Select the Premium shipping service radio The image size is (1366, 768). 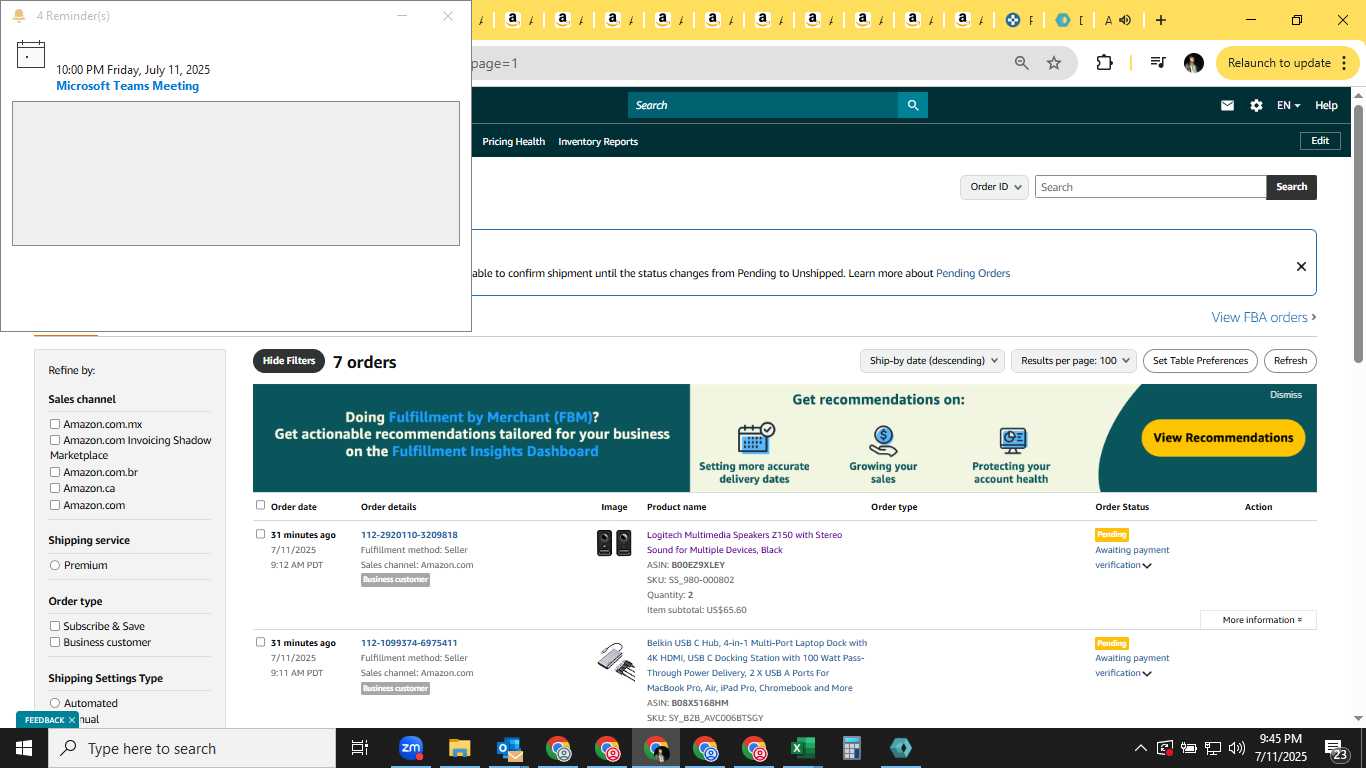55,565
